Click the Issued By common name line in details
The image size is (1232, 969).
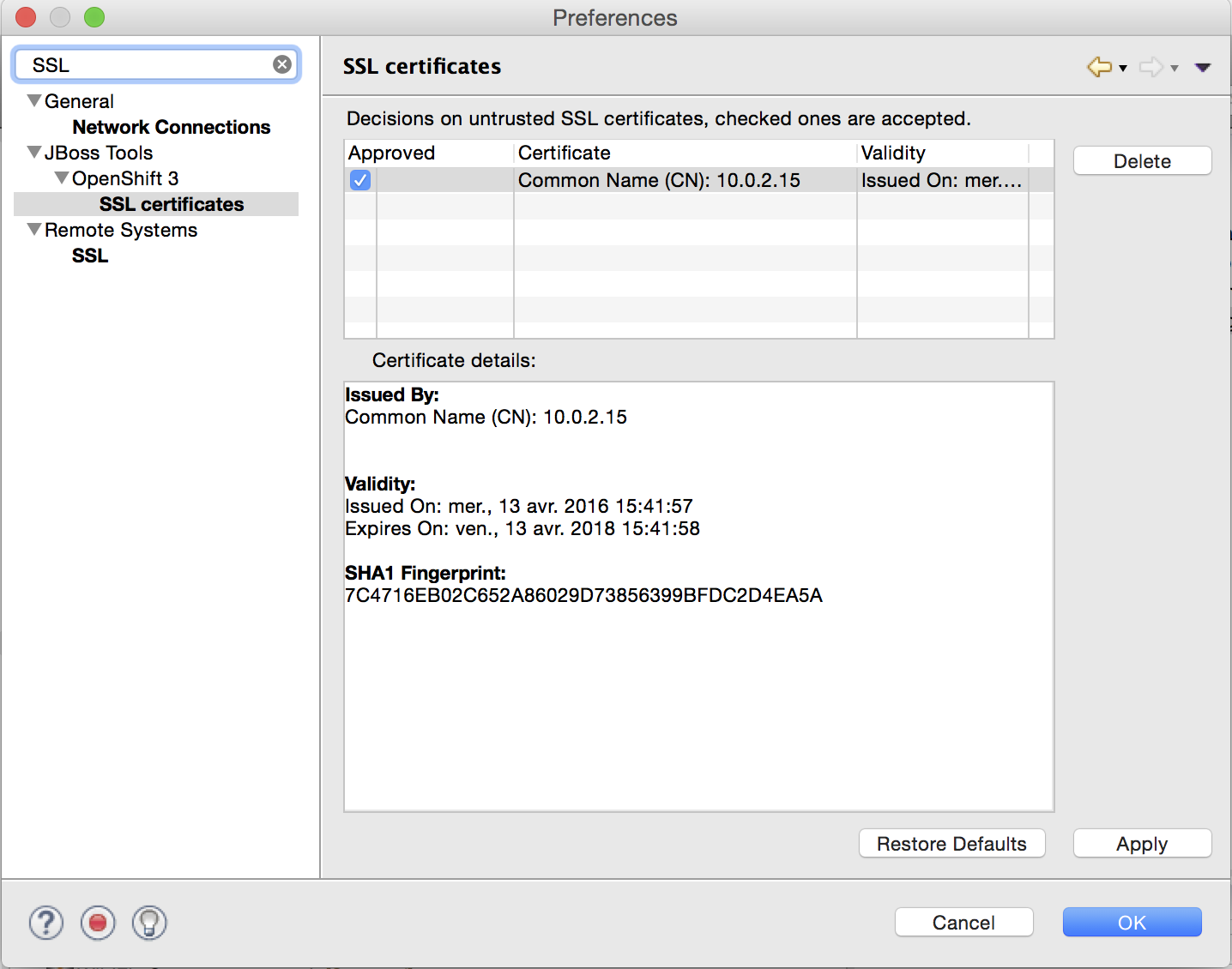pyautogui.click(x=486, y=417)
